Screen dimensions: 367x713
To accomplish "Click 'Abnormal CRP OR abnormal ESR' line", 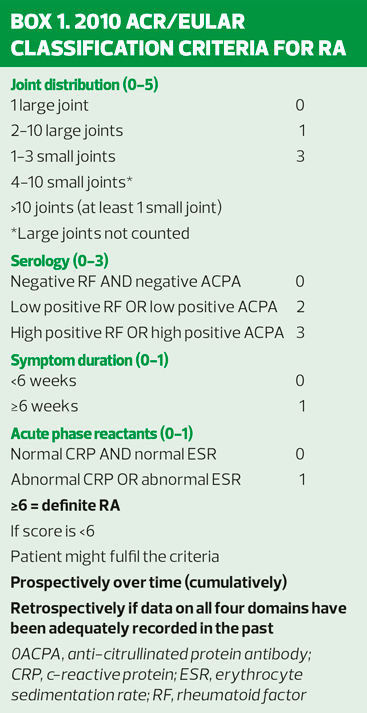I will coord(157,480).
